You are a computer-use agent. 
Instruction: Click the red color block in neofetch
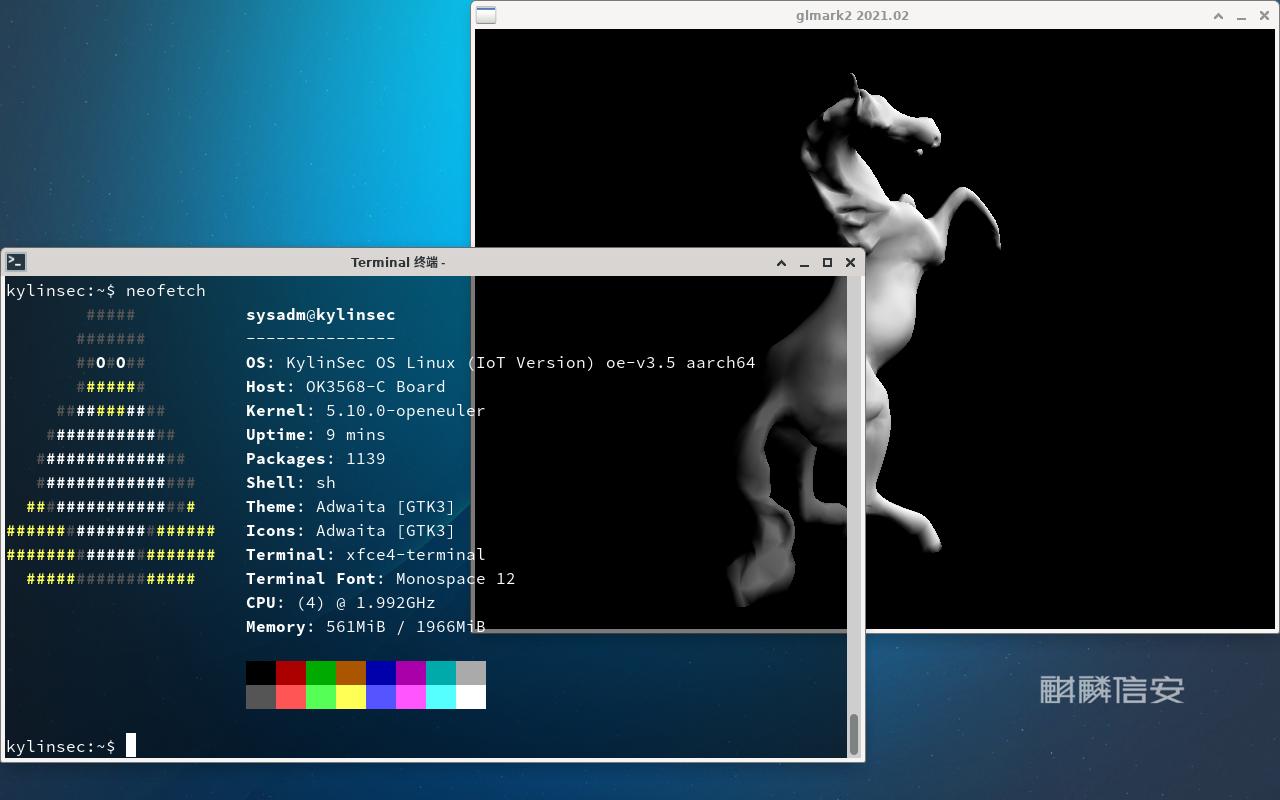291,672
